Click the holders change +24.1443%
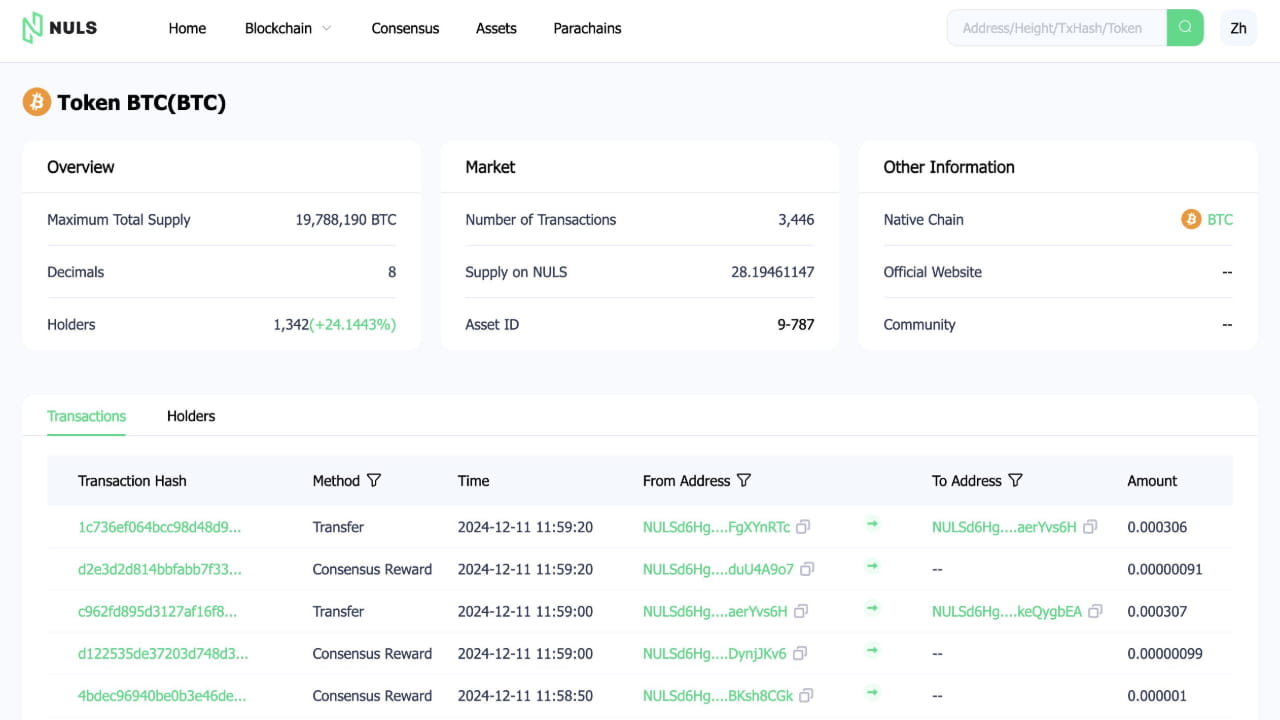The image size is (1280, 720). tap(353, 324)
